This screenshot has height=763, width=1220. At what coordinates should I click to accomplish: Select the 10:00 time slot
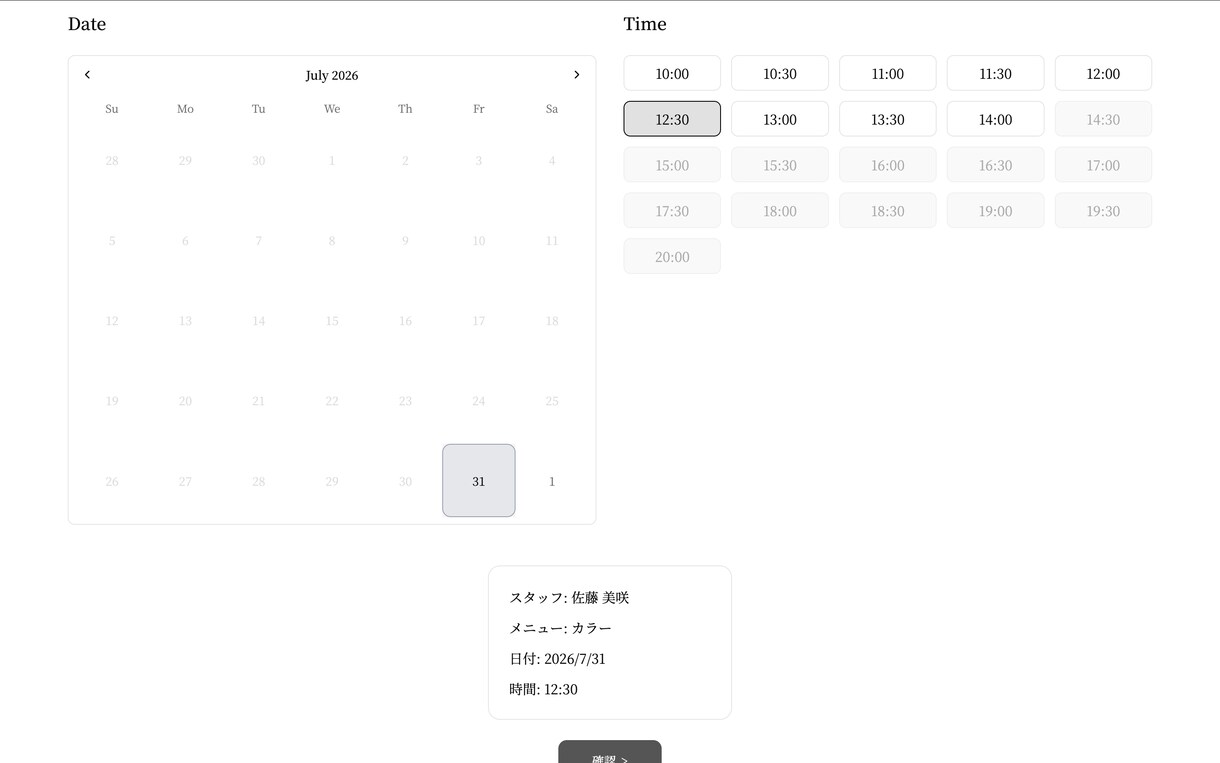672,73
